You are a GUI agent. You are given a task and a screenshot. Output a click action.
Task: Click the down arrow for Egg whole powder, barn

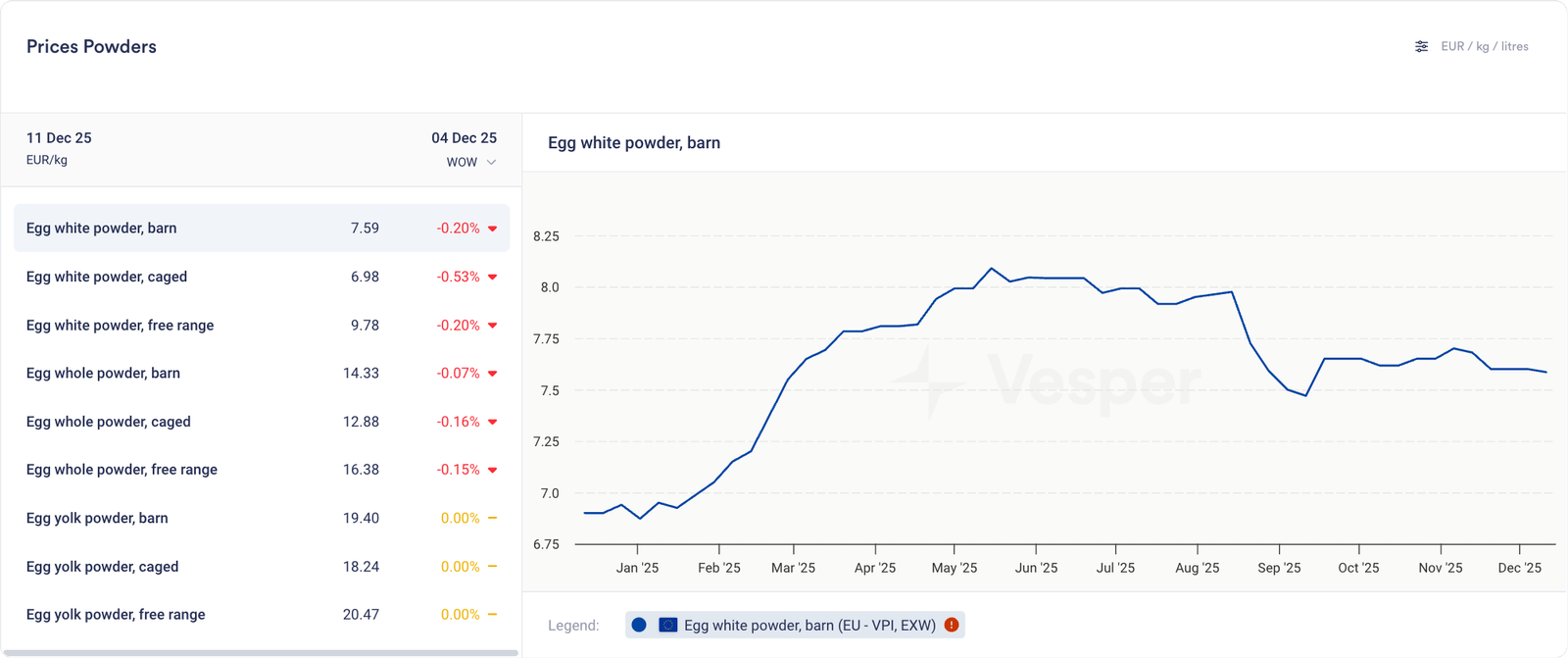click(492, 374)
